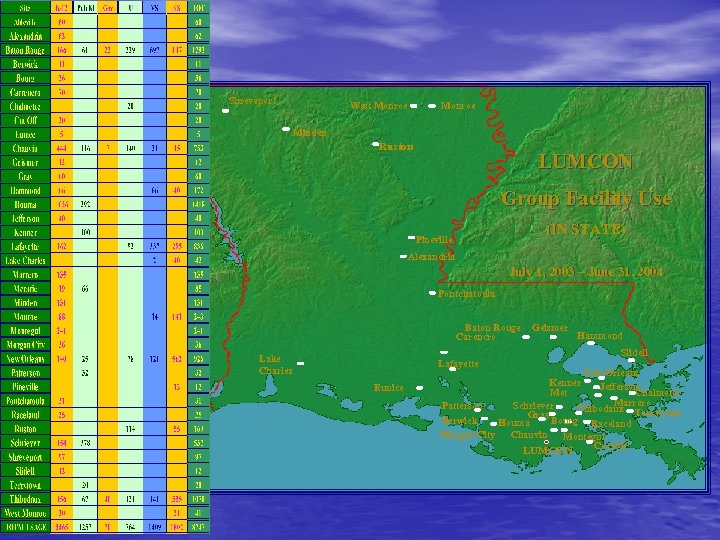Screen dimensions: 720x540
Task: Click the Lafayette label on the map
Action: pos(458,364)
